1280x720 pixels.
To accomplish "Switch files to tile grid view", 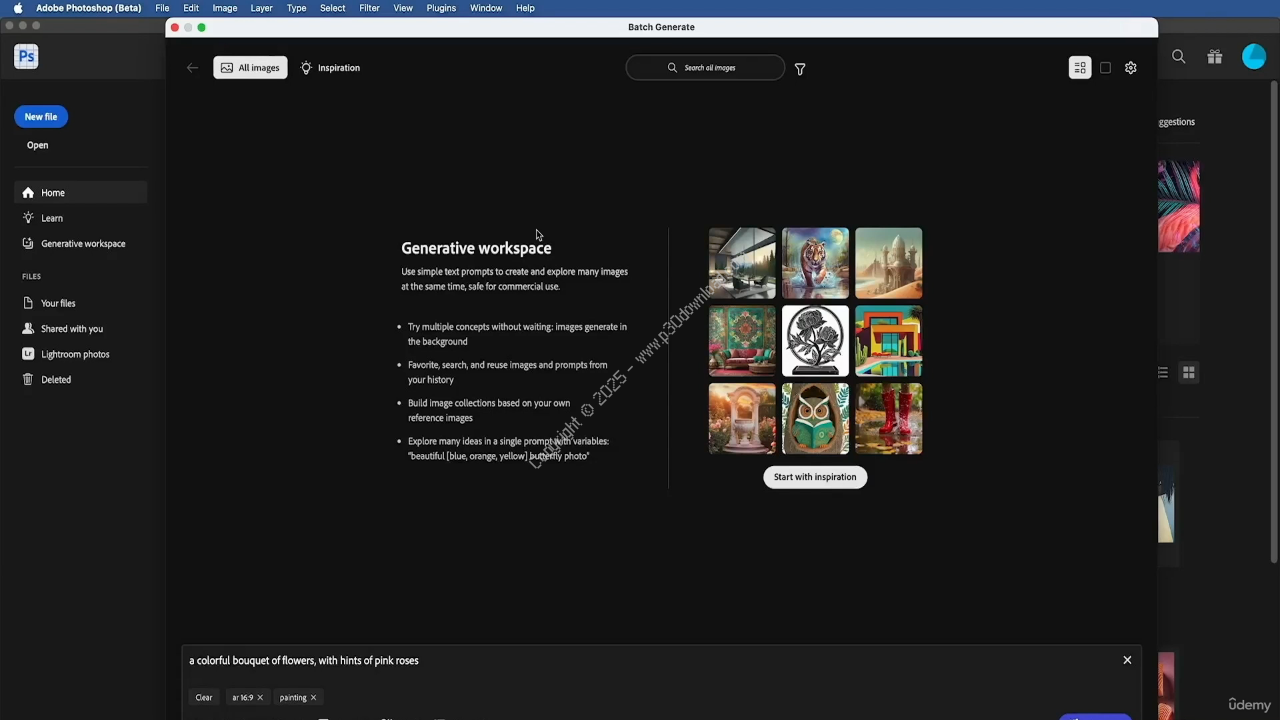I will pos(1189,372).
